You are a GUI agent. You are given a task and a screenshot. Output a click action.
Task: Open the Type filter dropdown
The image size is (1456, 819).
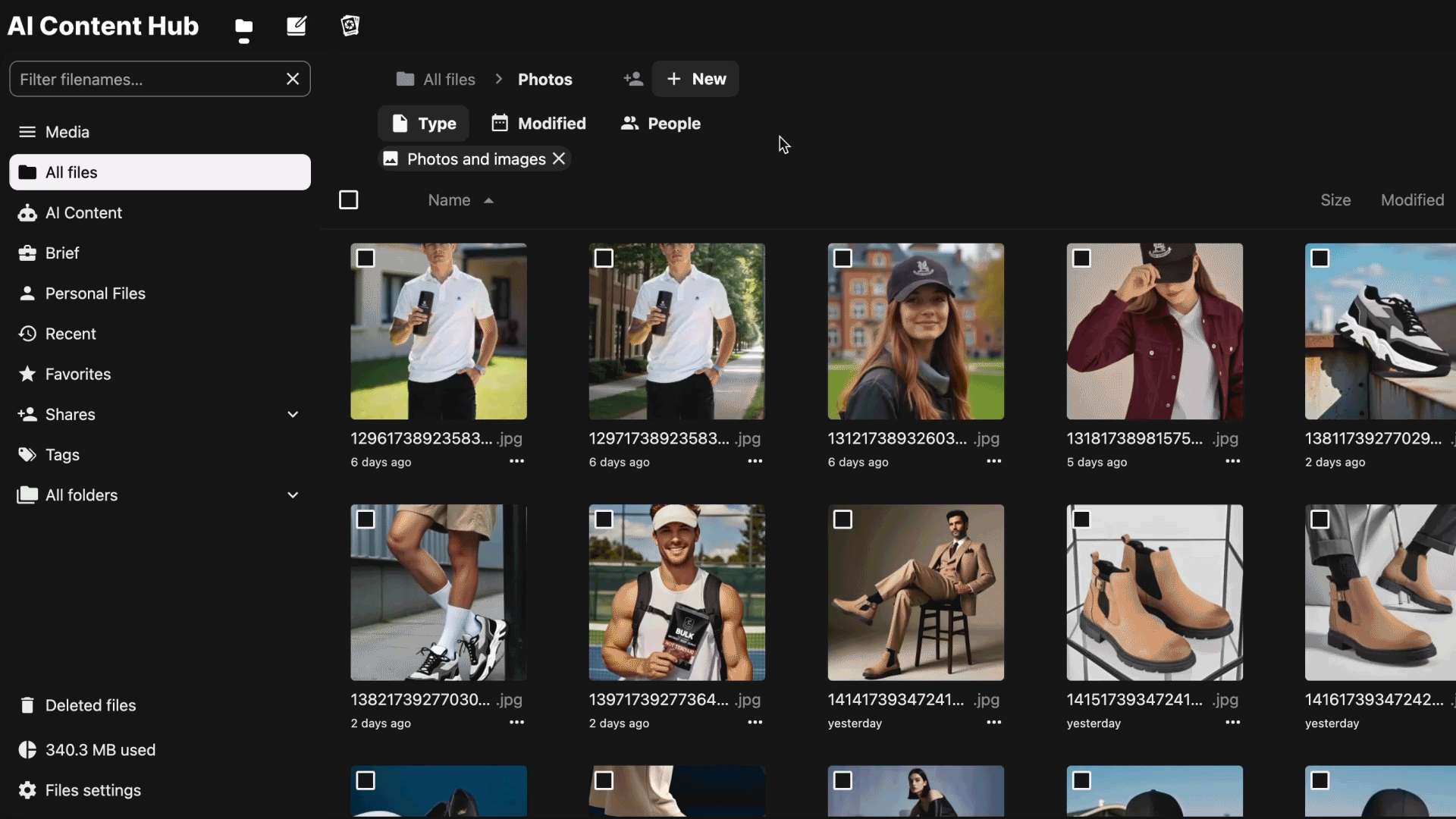point(424,124)
